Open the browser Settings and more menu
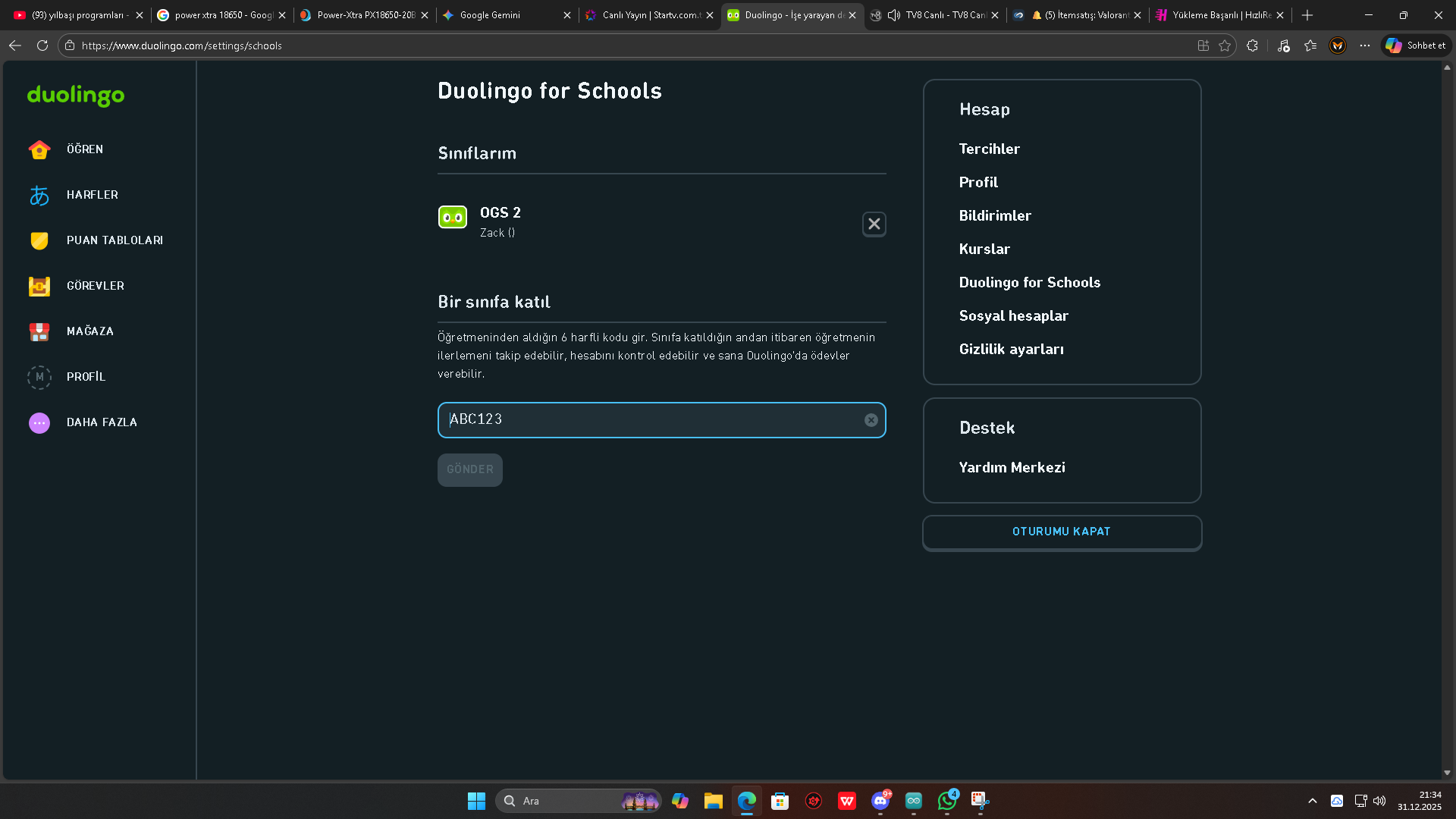1456x819 pixels. coord(1365,45)
